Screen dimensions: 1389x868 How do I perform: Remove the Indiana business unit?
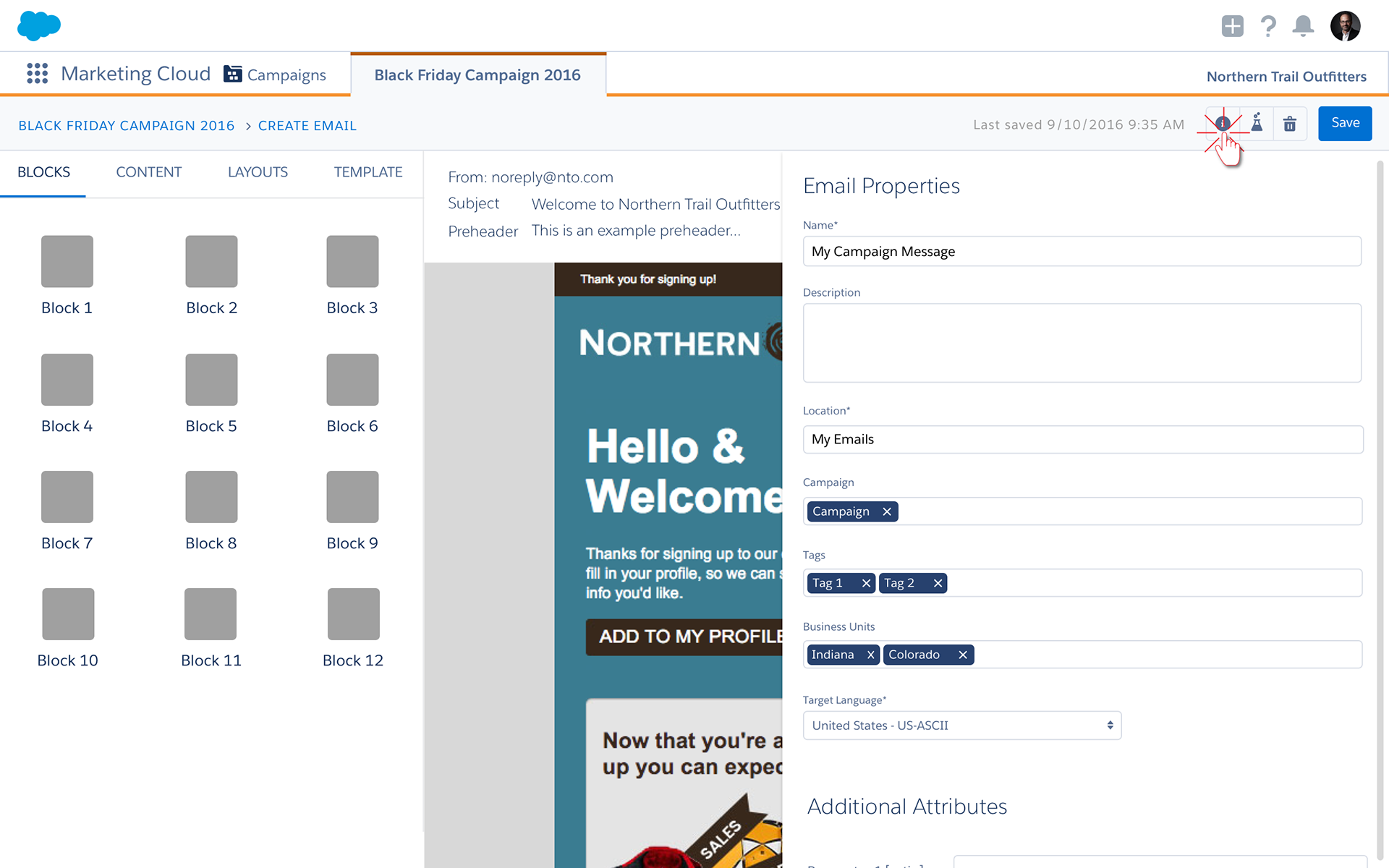(x=870, y=655)
